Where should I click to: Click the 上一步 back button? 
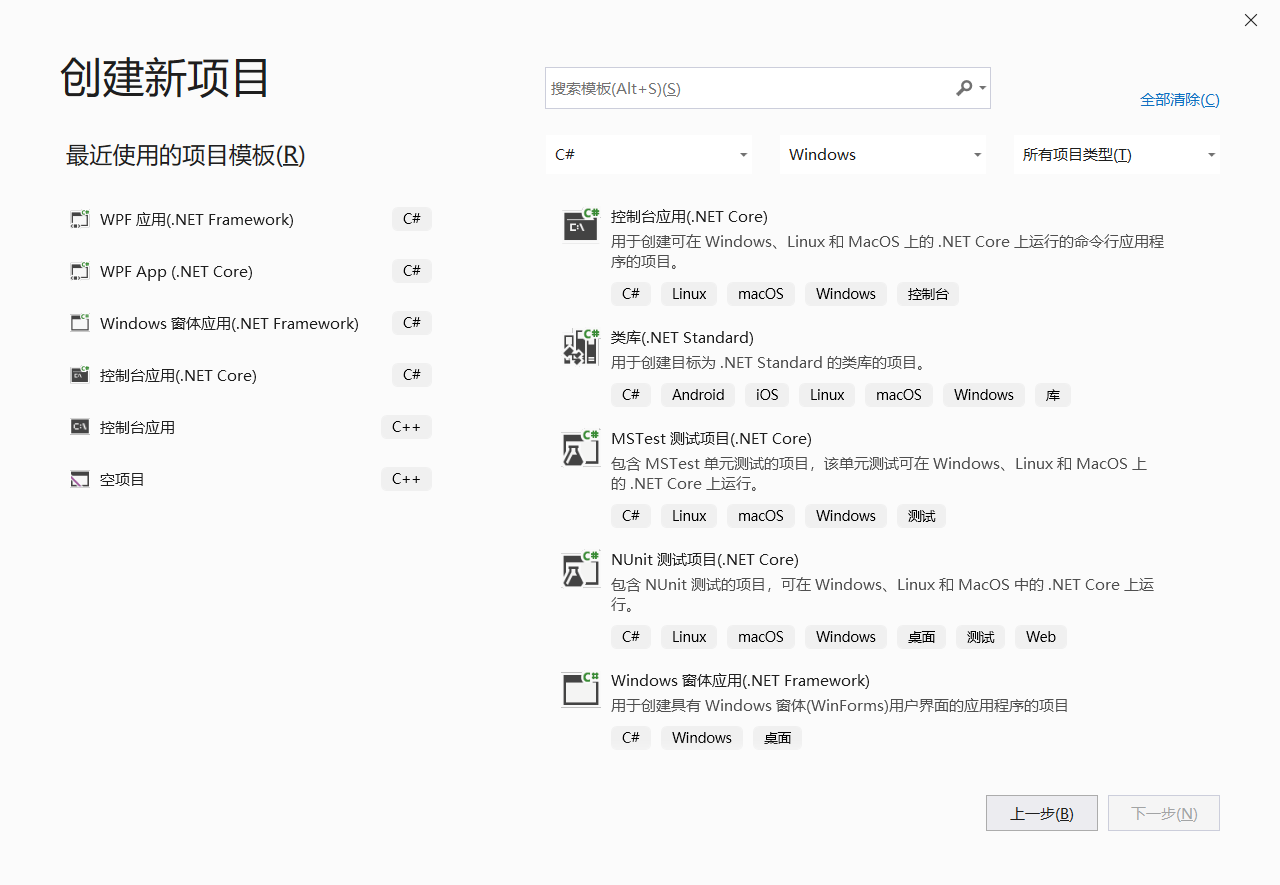(1042, 813)
